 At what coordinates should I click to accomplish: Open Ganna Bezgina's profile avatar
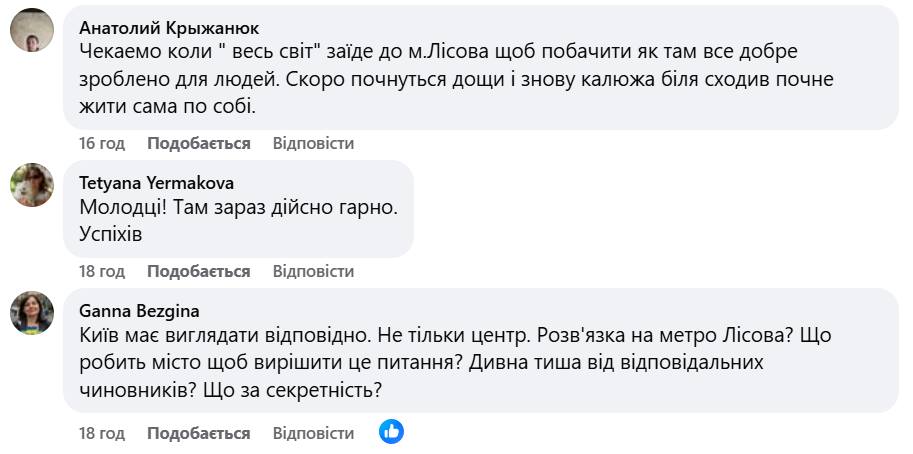pos(31,313)
